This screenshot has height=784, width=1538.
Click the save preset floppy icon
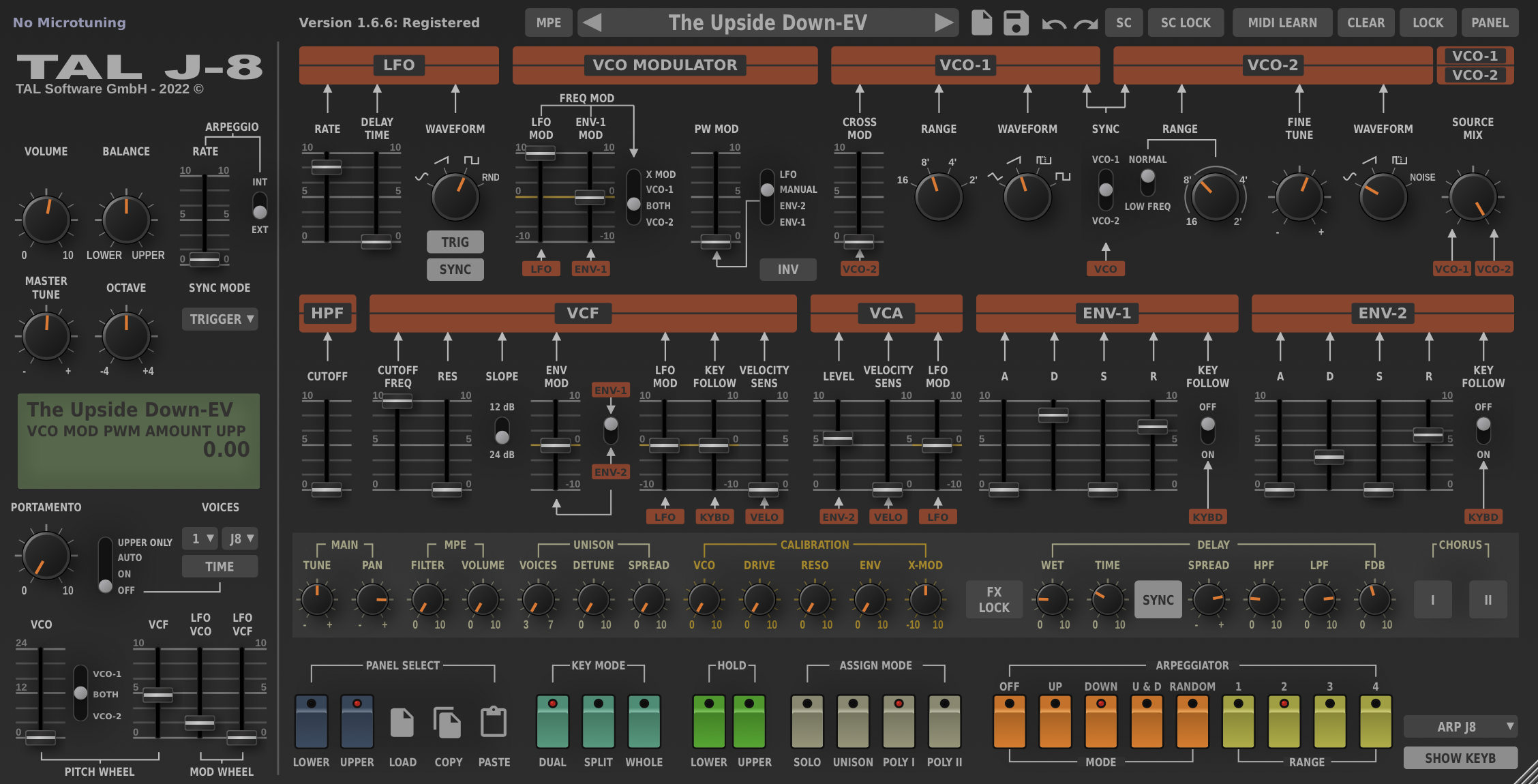click(1016, 22)
